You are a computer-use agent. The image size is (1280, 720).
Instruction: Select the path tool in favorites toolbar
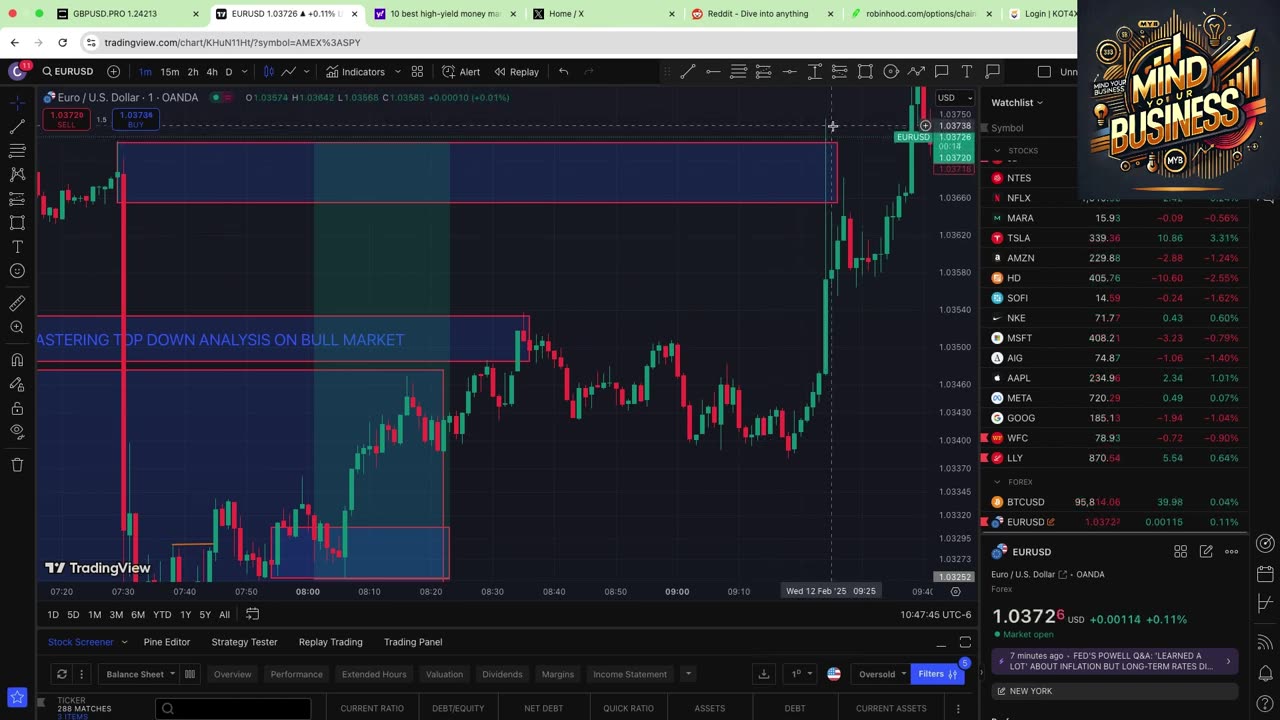(x=916, y=72)
